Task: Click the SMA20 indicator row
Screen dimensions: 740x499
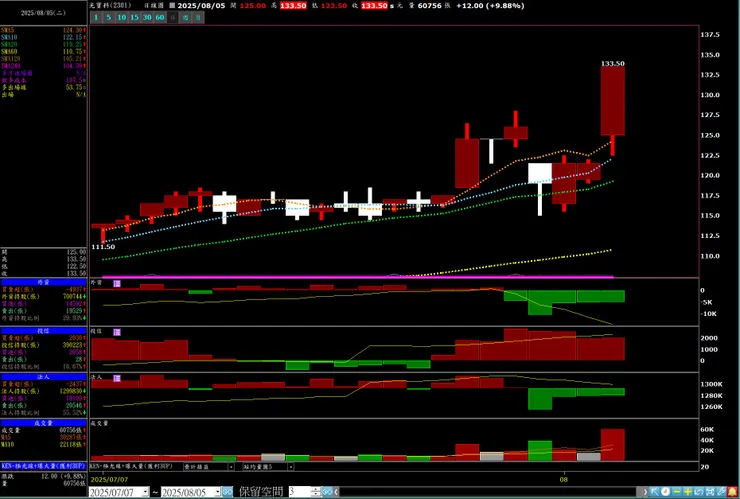Action: [x=43, y=44]
